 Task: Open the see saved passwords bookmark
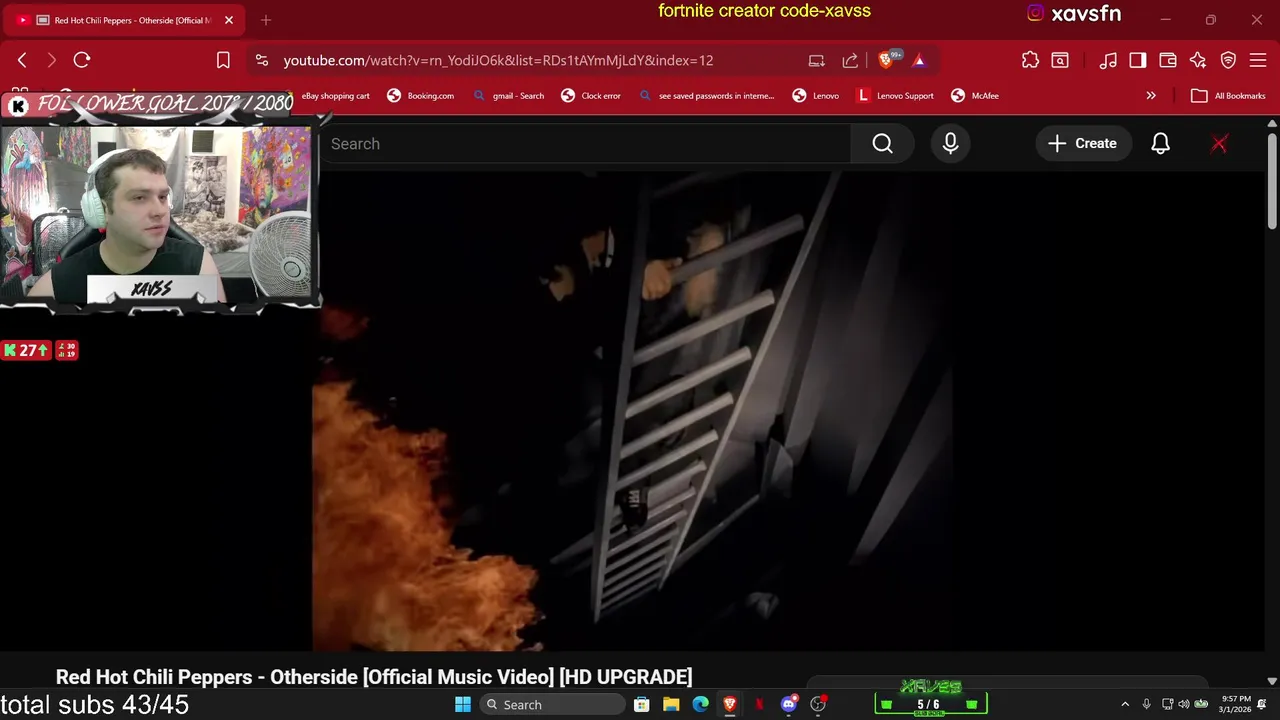(x=707, y=96)
